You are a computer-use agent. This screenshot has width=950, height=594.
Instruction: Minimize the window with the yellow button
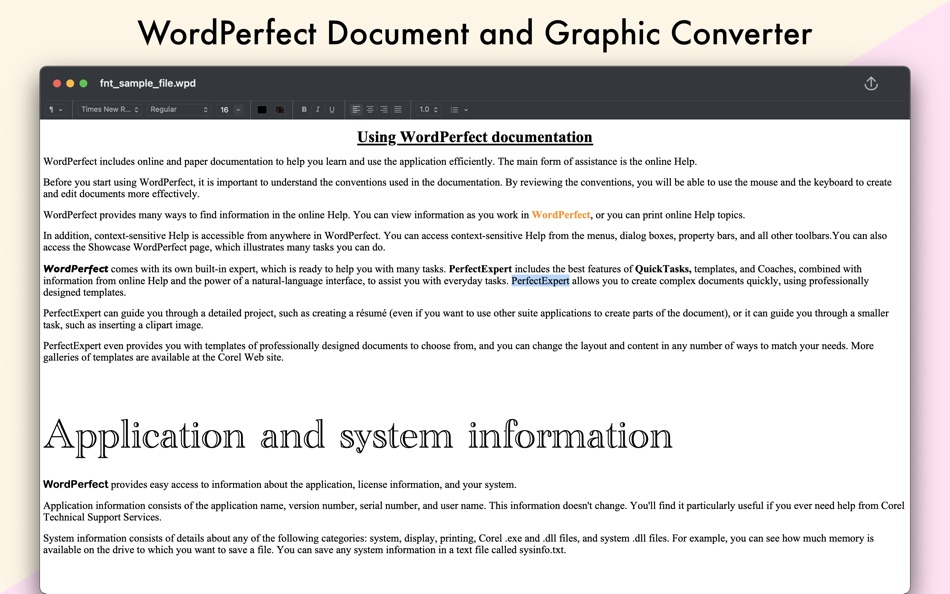[70, 83]
